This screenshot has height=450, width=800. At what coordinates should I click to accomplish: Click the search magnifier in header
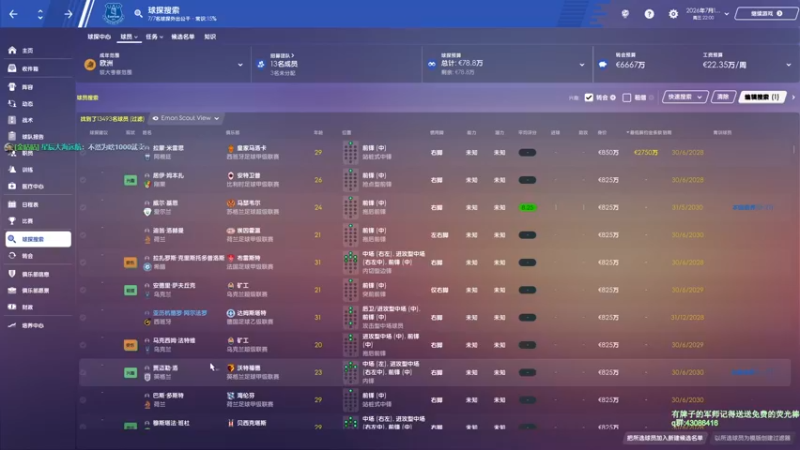click(138, 14)
